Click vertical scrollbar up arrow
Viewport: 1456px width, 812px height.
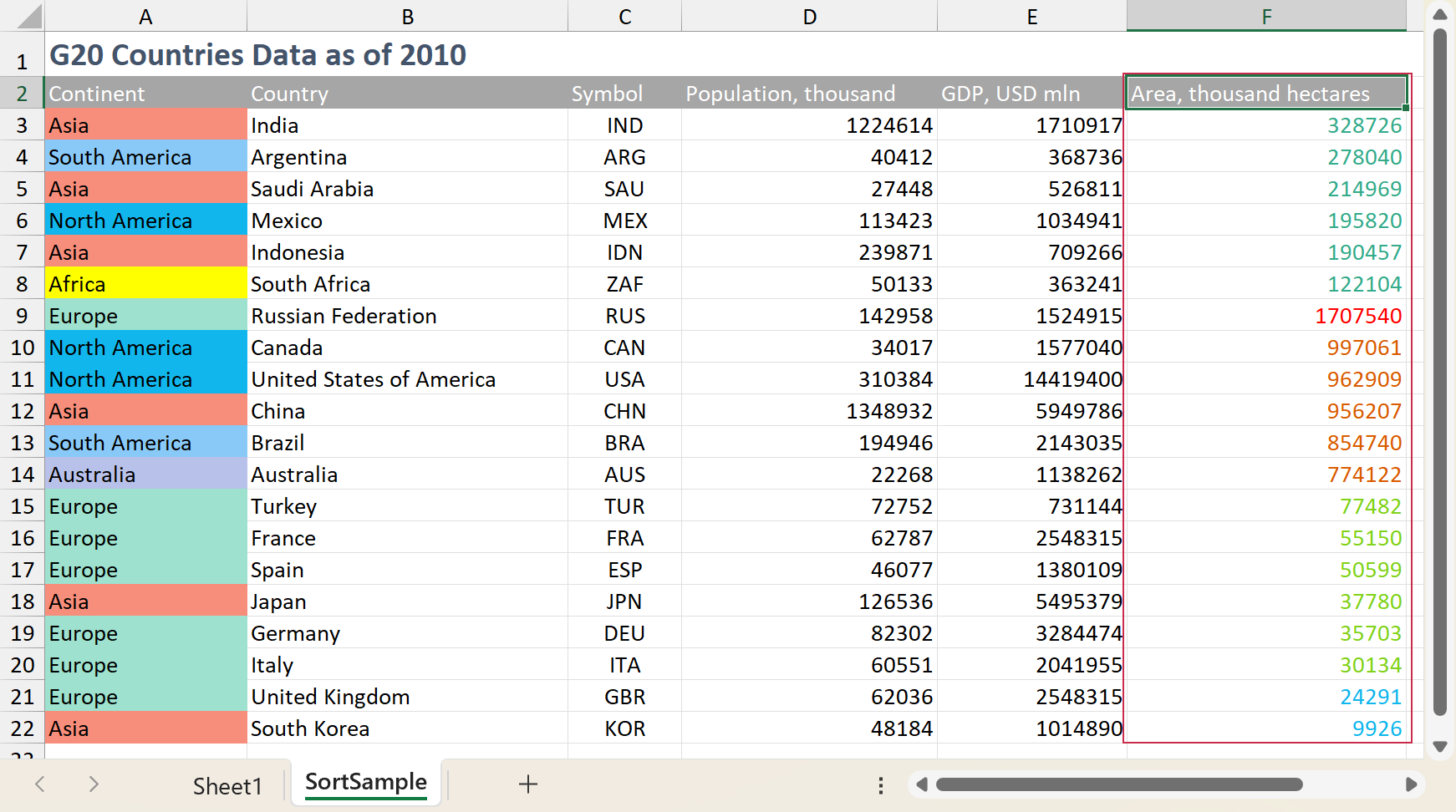point(1440,14)
